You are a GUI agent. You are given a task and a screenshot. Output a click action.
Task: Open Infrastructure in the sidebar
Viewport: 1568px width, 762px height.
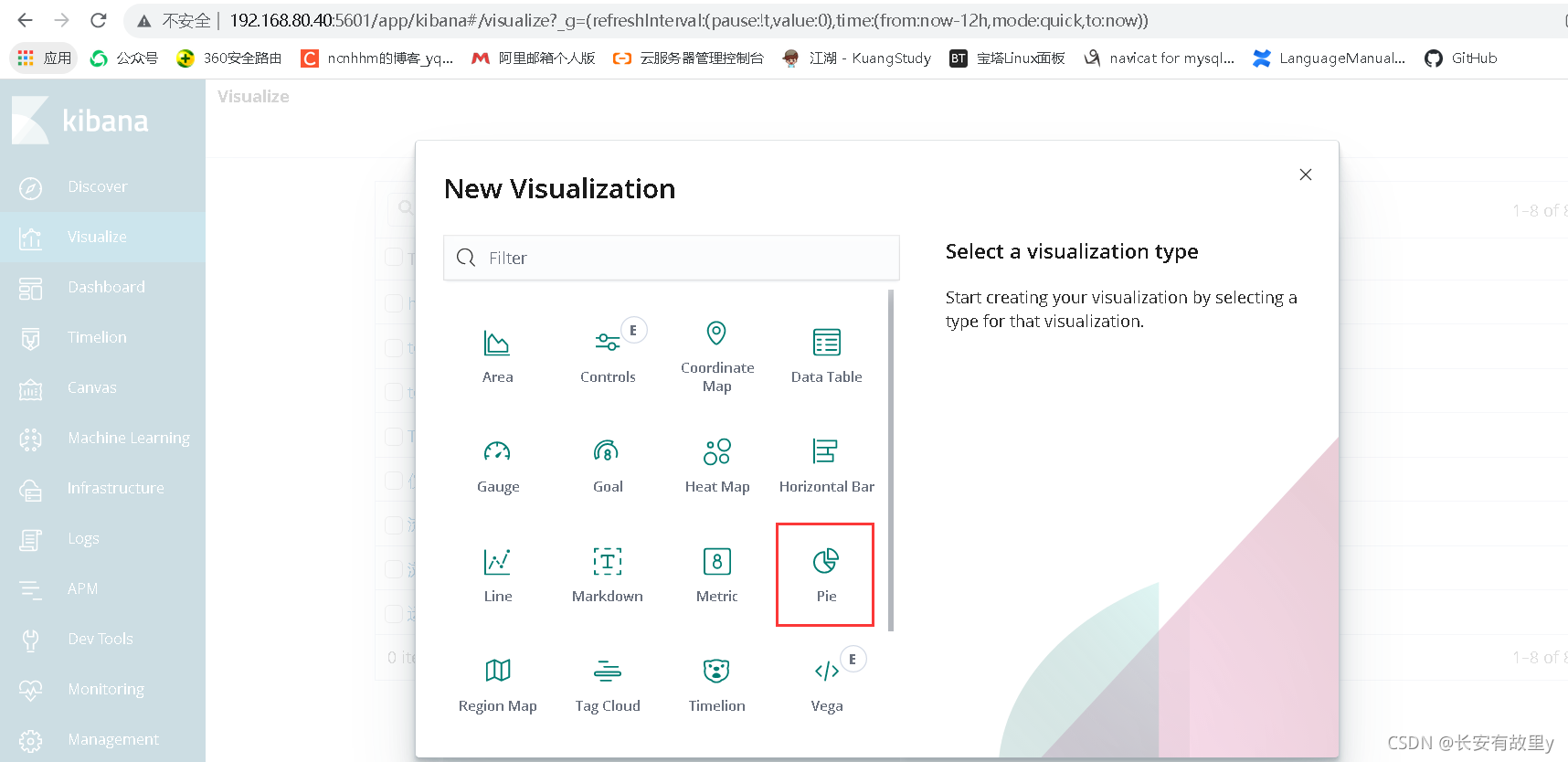click(x=102, y=488)
